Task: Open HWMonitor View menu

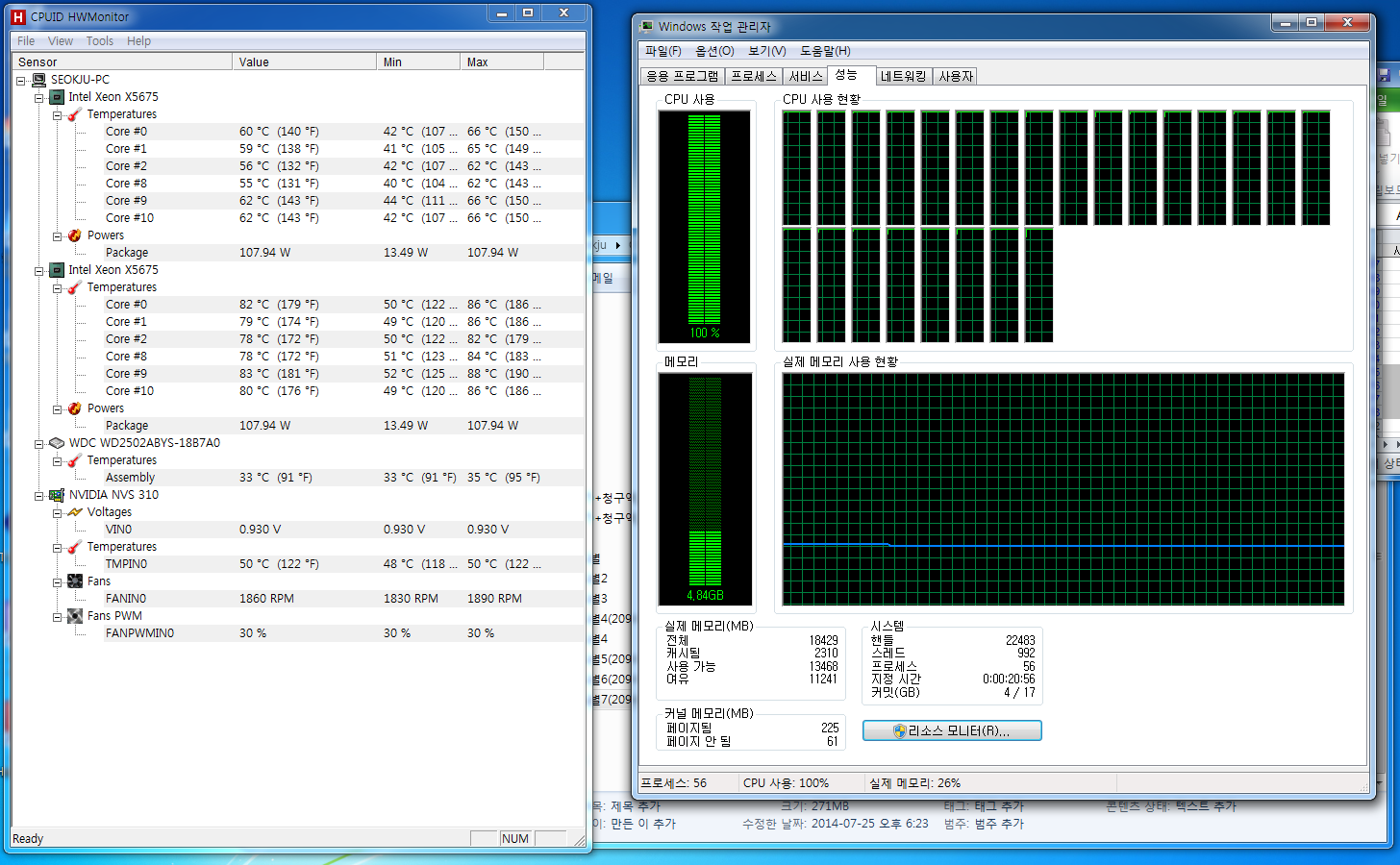Action: pyautogui.click(x=61, y=41)
